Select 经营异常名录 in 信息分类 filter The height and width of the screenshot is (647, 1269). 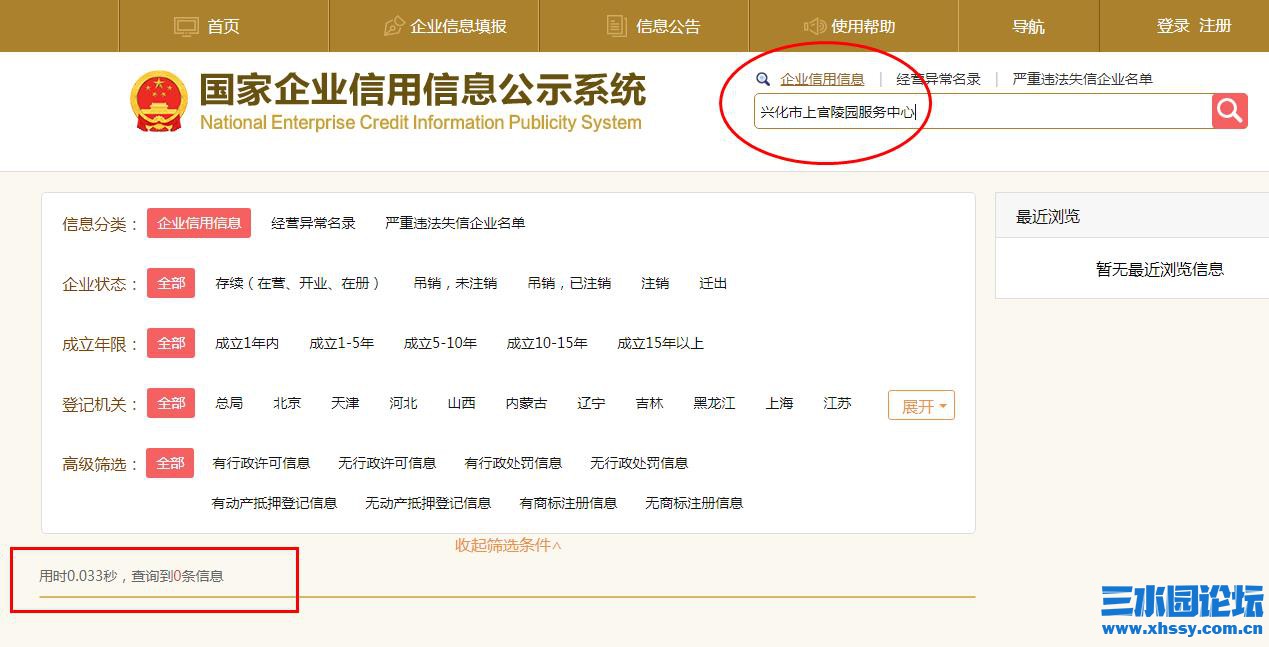[313, 223]
